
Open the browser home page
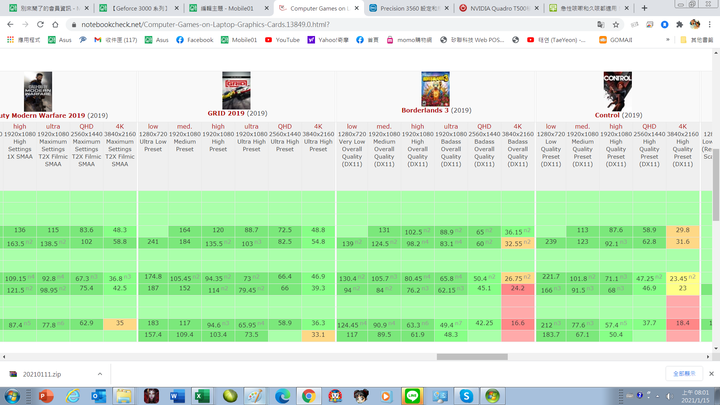(x=55, y=24)
